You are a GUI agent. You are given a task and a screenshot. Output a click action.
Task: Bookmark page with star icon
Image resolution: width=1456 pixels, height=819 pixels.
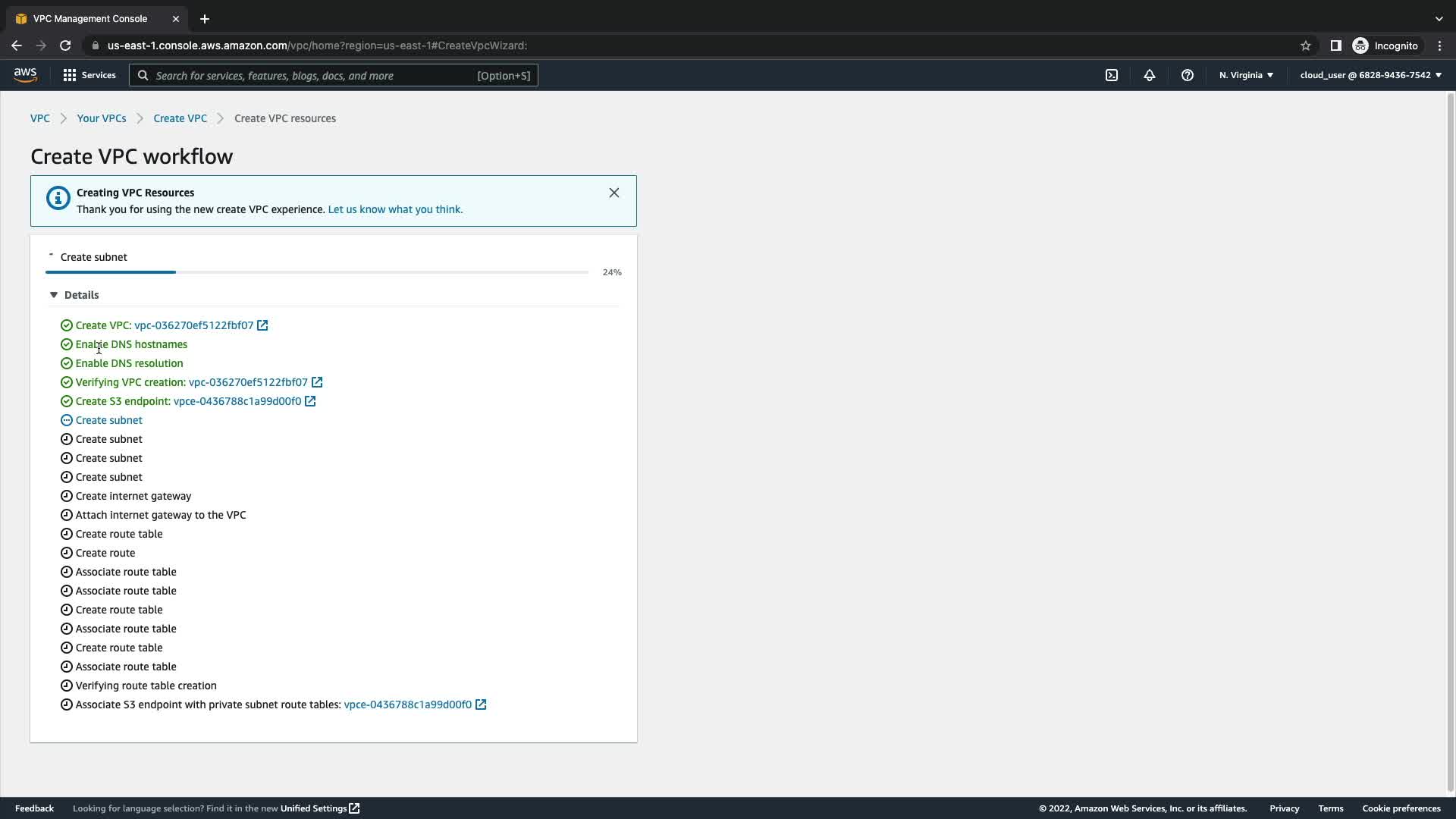1306,45
